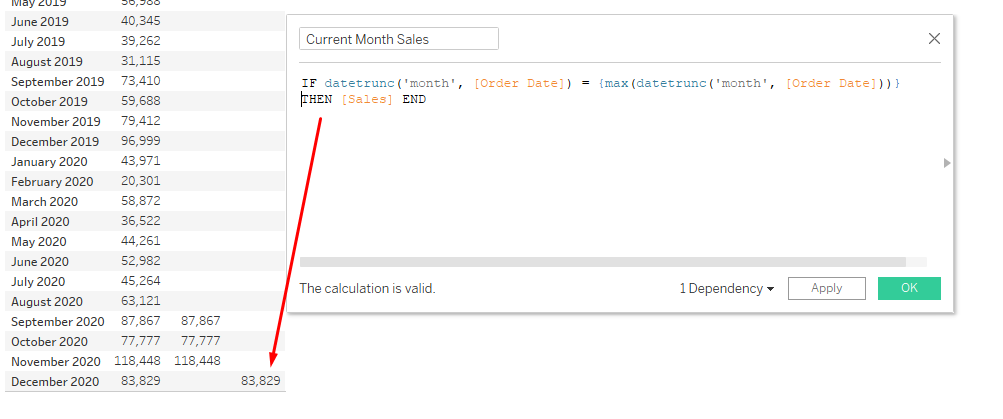Open the 1 Dependency dropdown

tap(727, 288)
